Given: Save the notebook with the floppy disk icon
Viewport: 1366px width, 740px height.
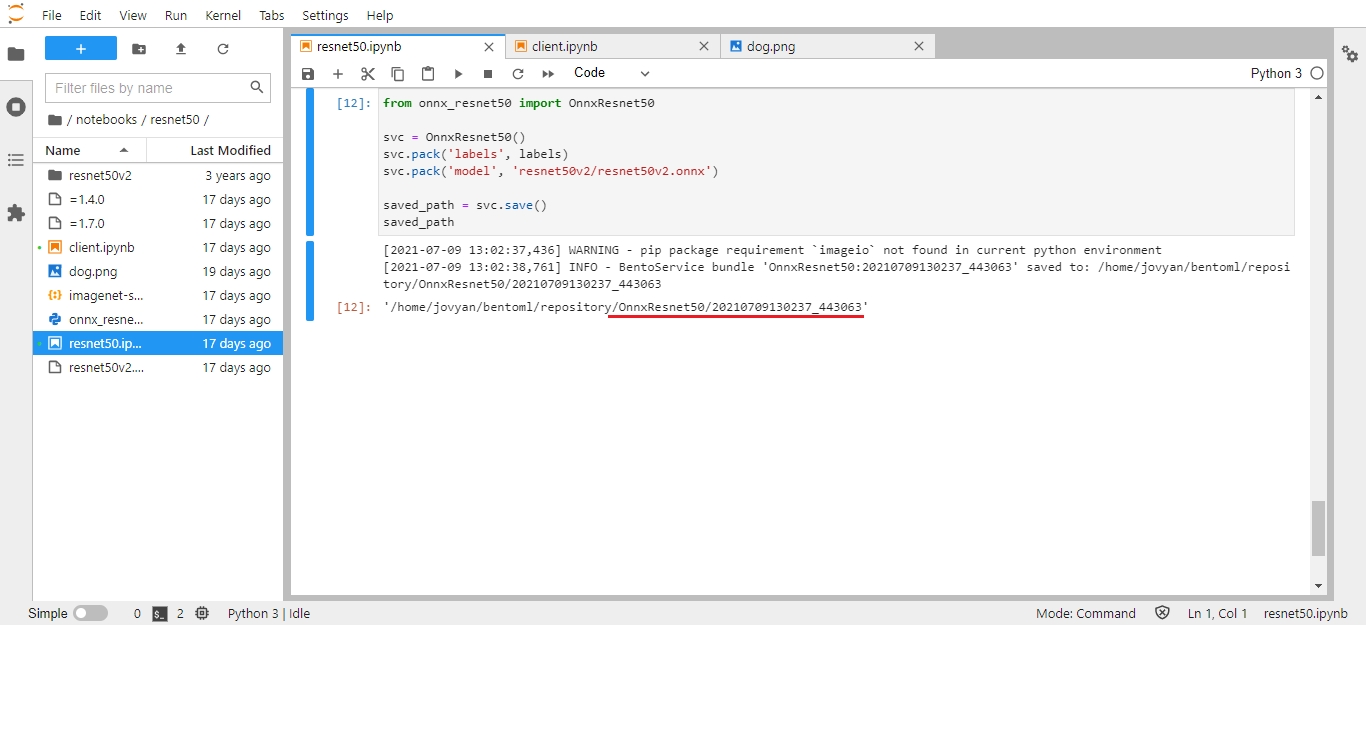Looking at the screenshot, I should [308, 74].
